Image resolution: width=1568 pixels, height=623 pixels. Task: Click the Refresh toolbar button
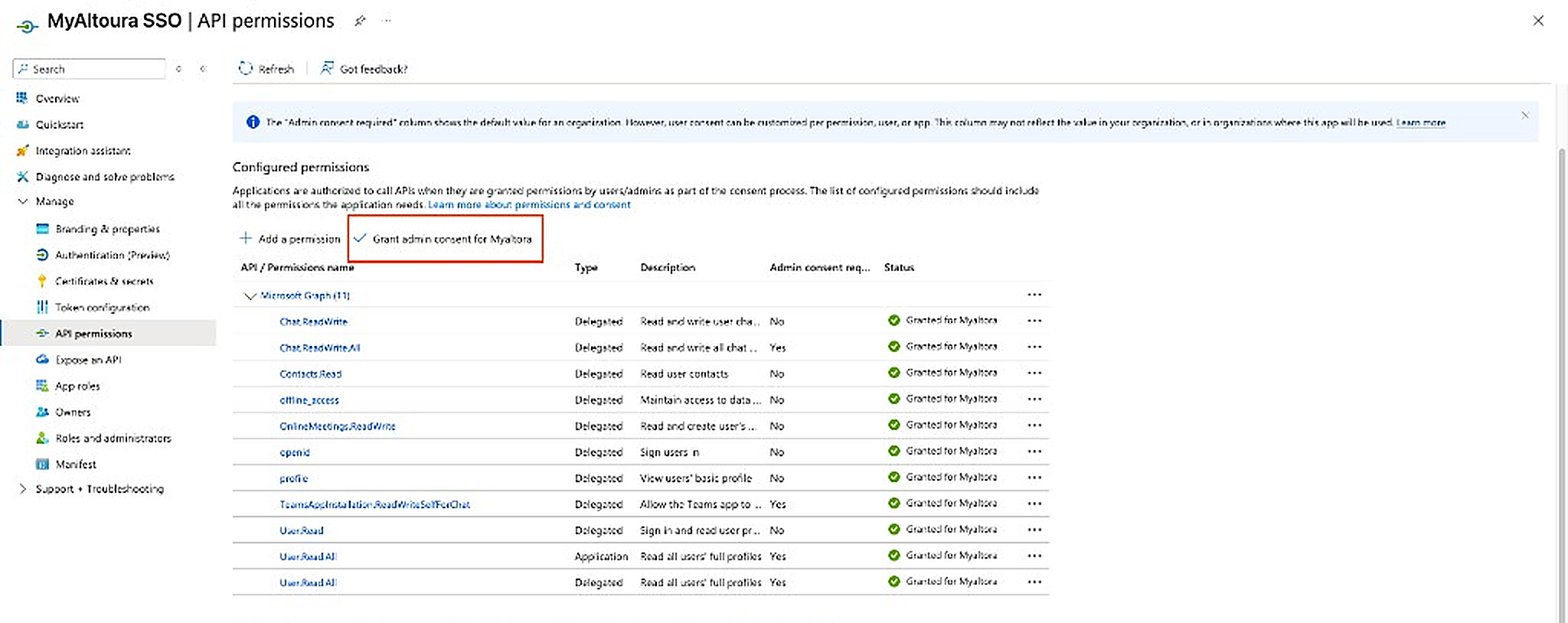(x=266, y=69)
